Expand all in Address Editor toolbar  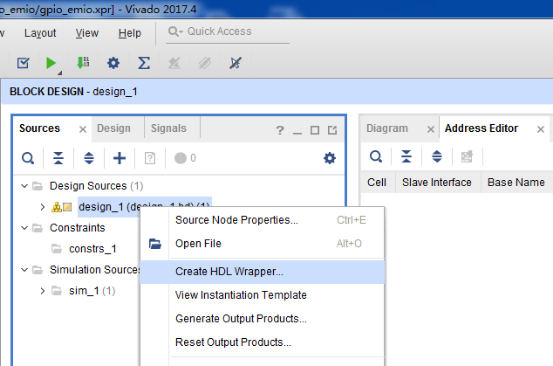pos(437,156)
